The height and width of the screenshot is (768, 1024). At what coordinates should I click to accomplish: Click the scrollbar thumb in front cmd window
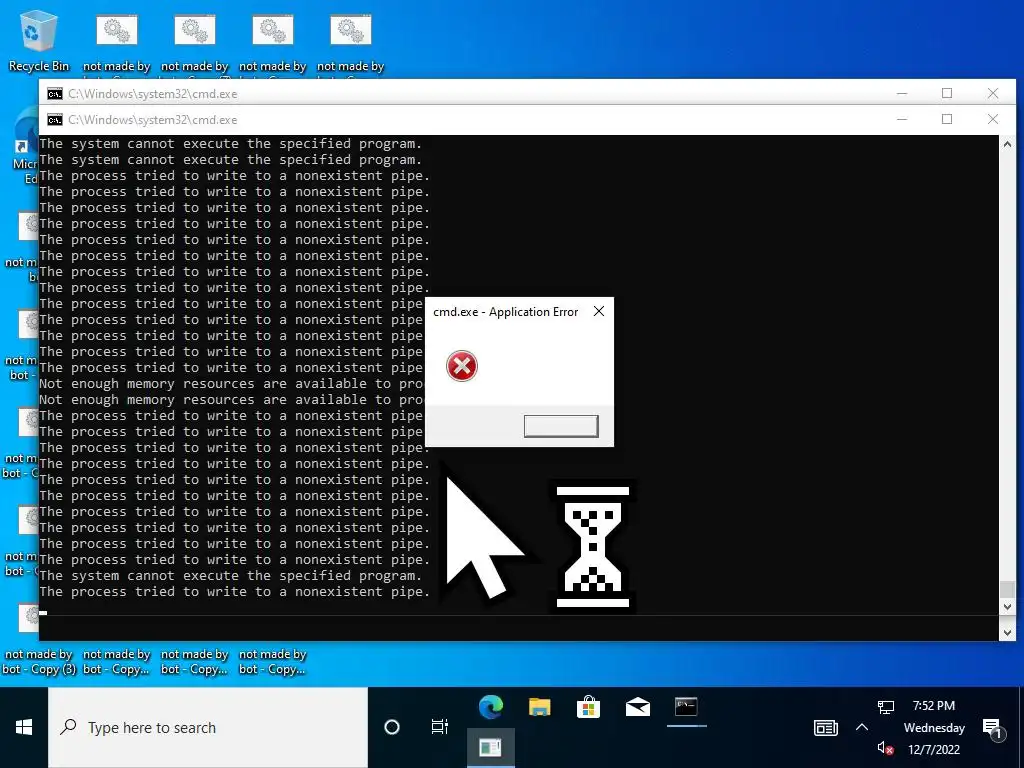point(1007,589)
